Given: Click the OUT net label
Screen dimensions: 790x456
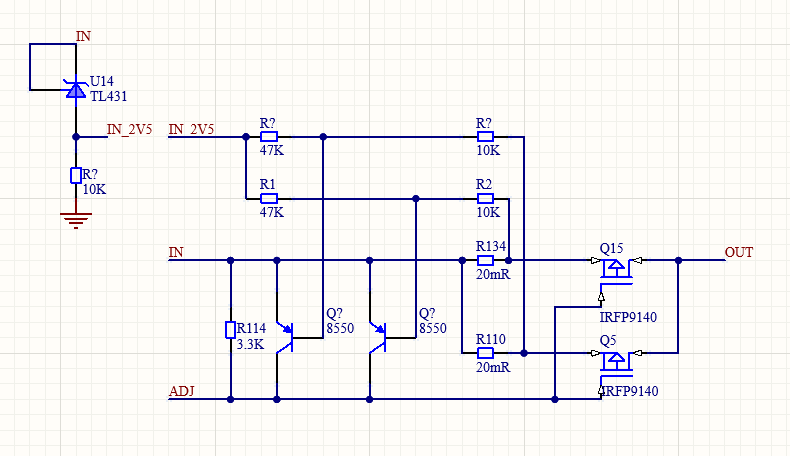Looking at the screenshot, I should pyautogui.click(x=739, y=252).
